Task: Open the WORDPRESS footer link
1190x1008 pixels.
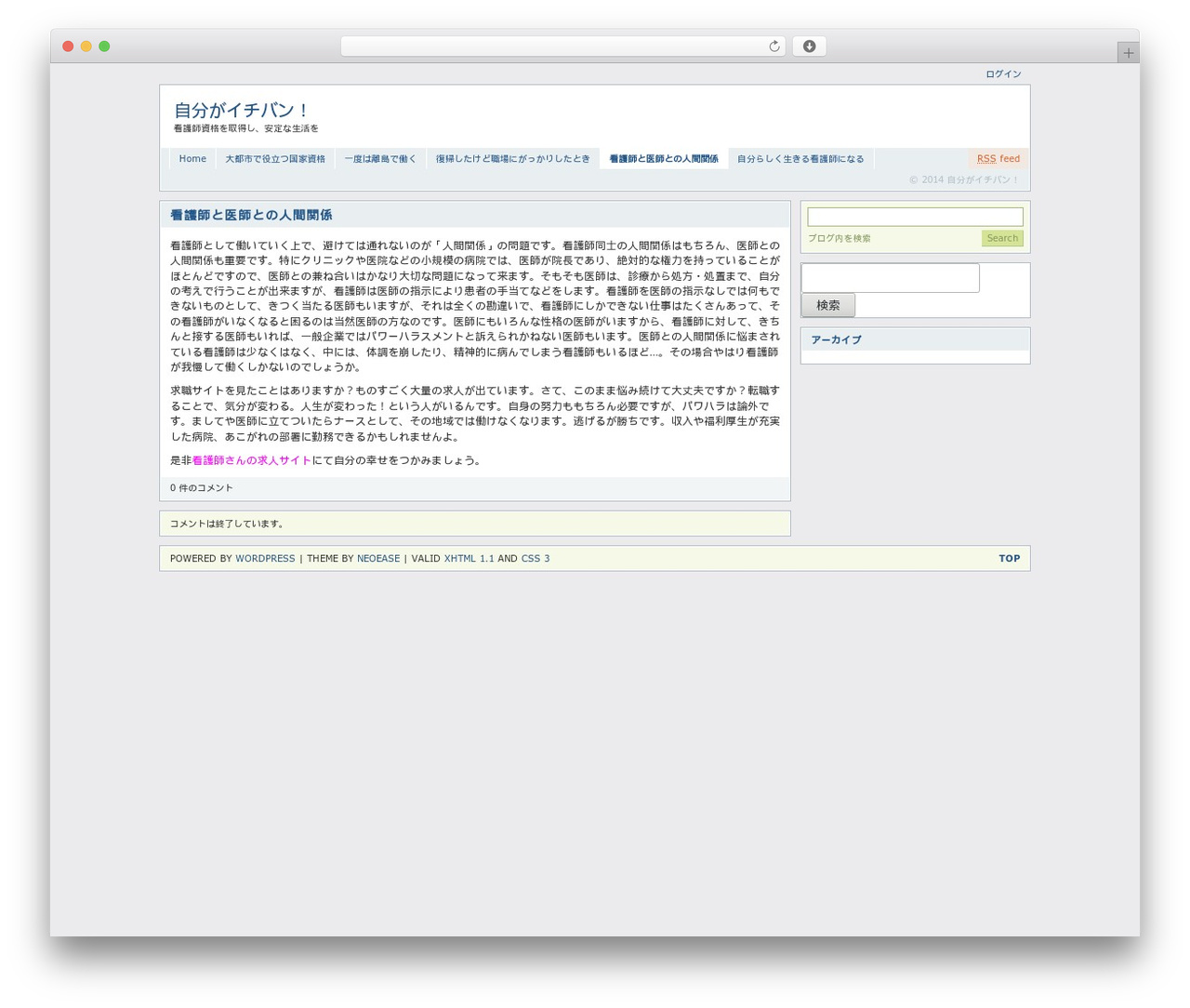Action: tap(265, 559)
